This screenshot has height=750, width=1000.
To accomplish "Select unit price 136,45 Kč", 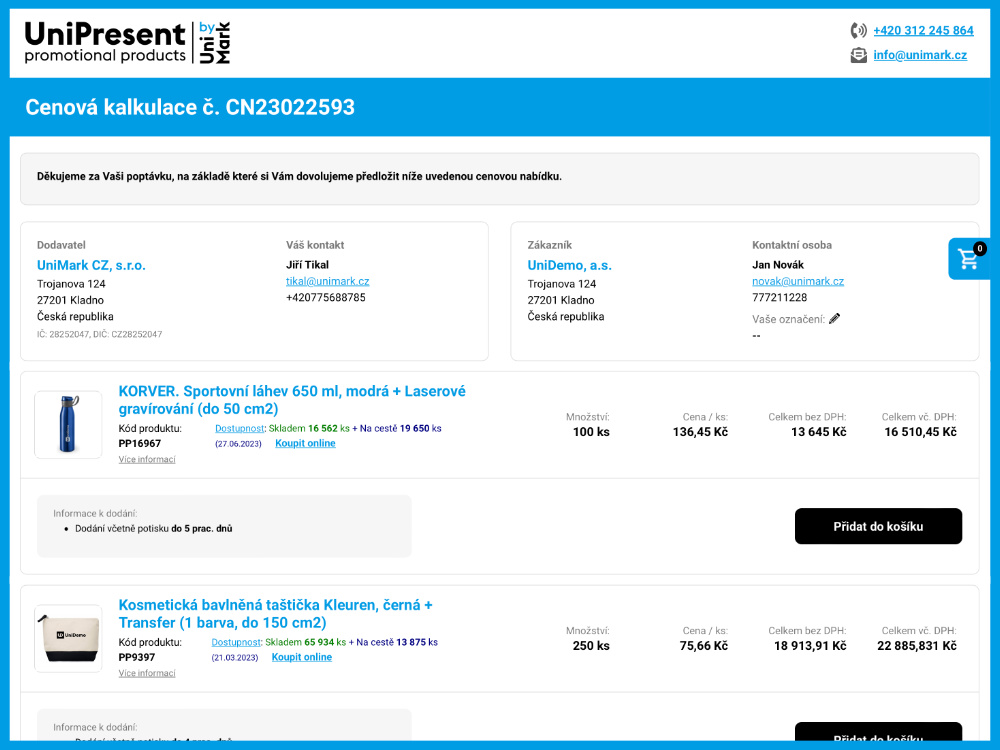I will tap(700, 432).
